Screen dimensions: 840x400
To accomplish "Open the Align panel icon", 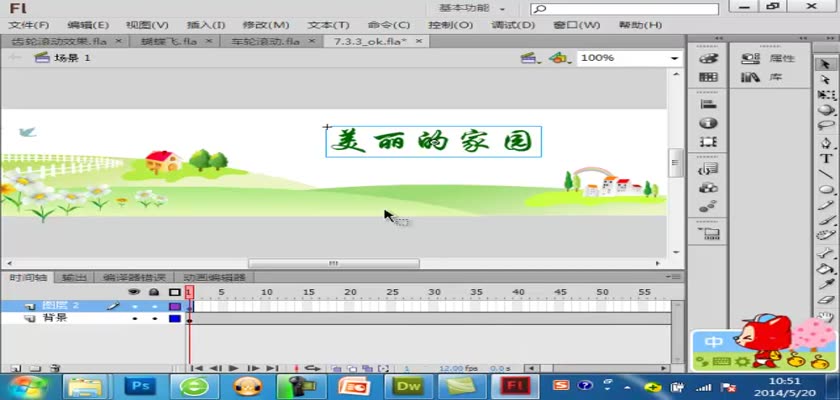I will [708, 104].
